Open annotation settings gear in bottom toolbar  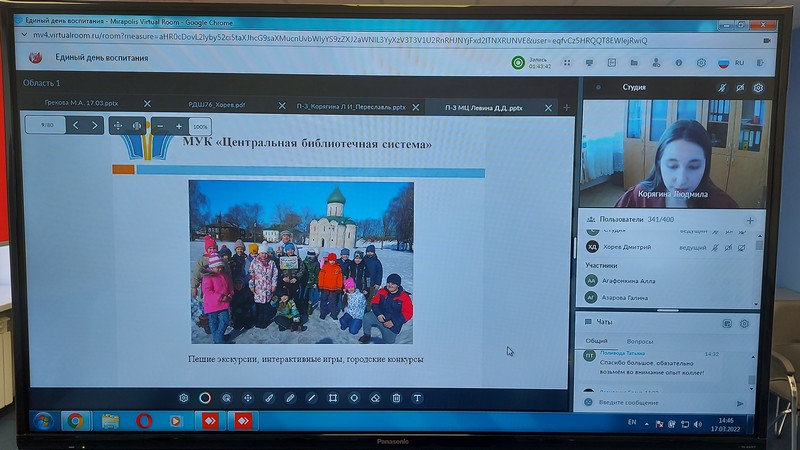coord(184,398)
